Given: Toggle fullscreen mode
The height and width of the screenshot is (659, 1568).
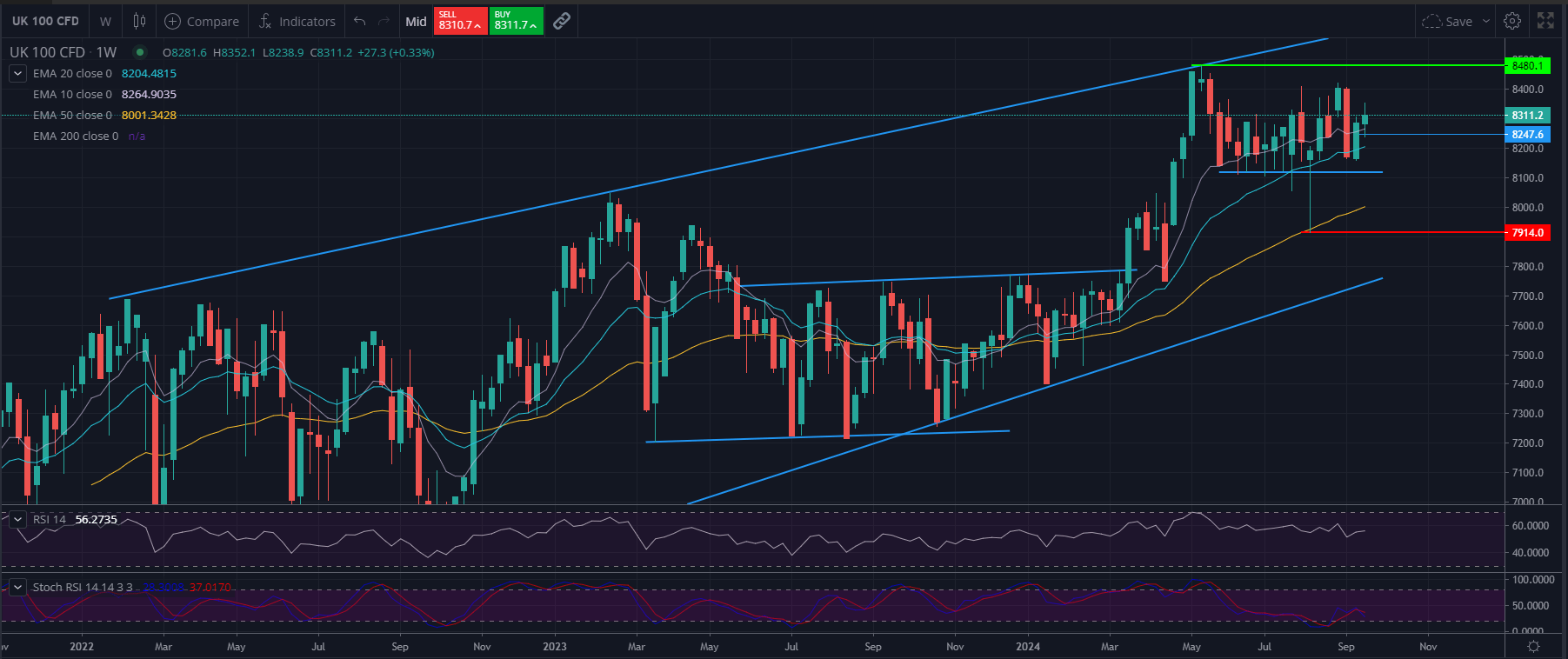Looking at the screenshot, I should point(1545,21).
